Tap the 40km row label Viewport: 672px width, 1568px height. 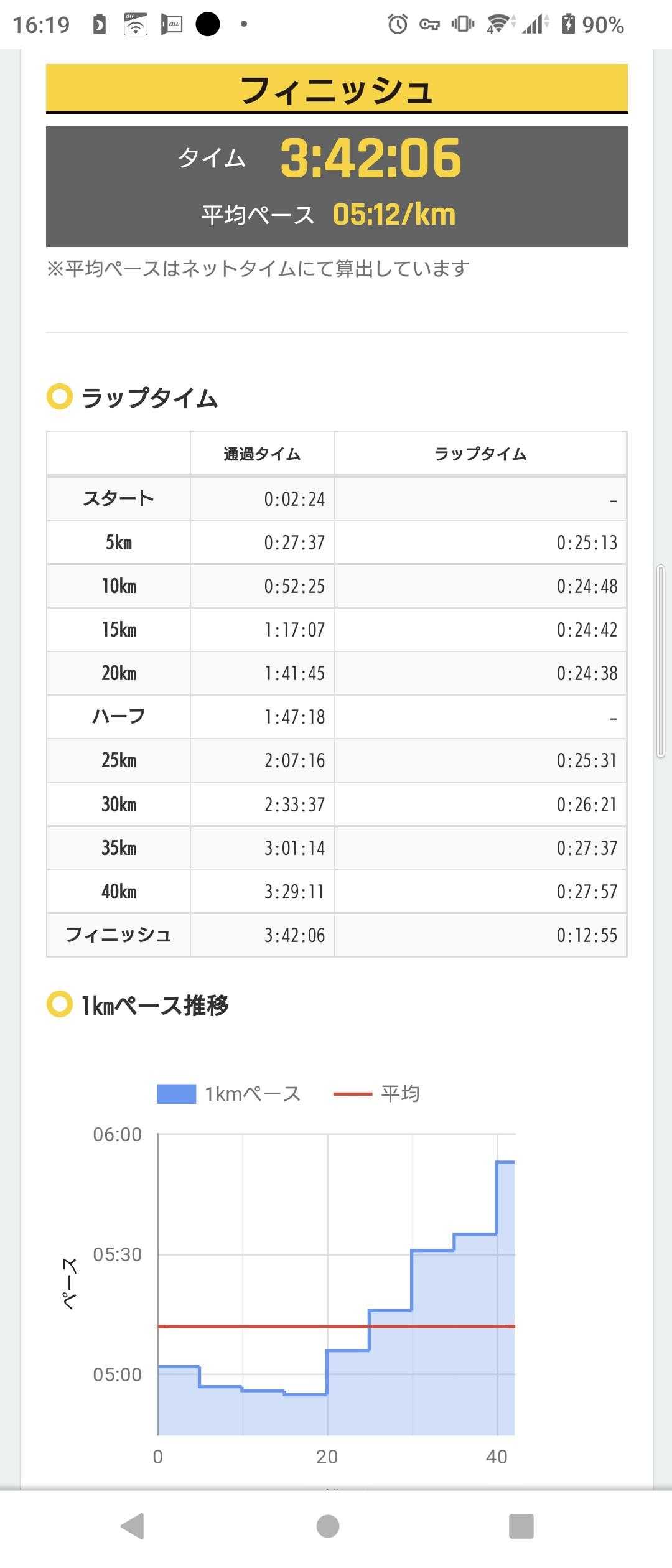pyautogui.click(x=118, y=892)
